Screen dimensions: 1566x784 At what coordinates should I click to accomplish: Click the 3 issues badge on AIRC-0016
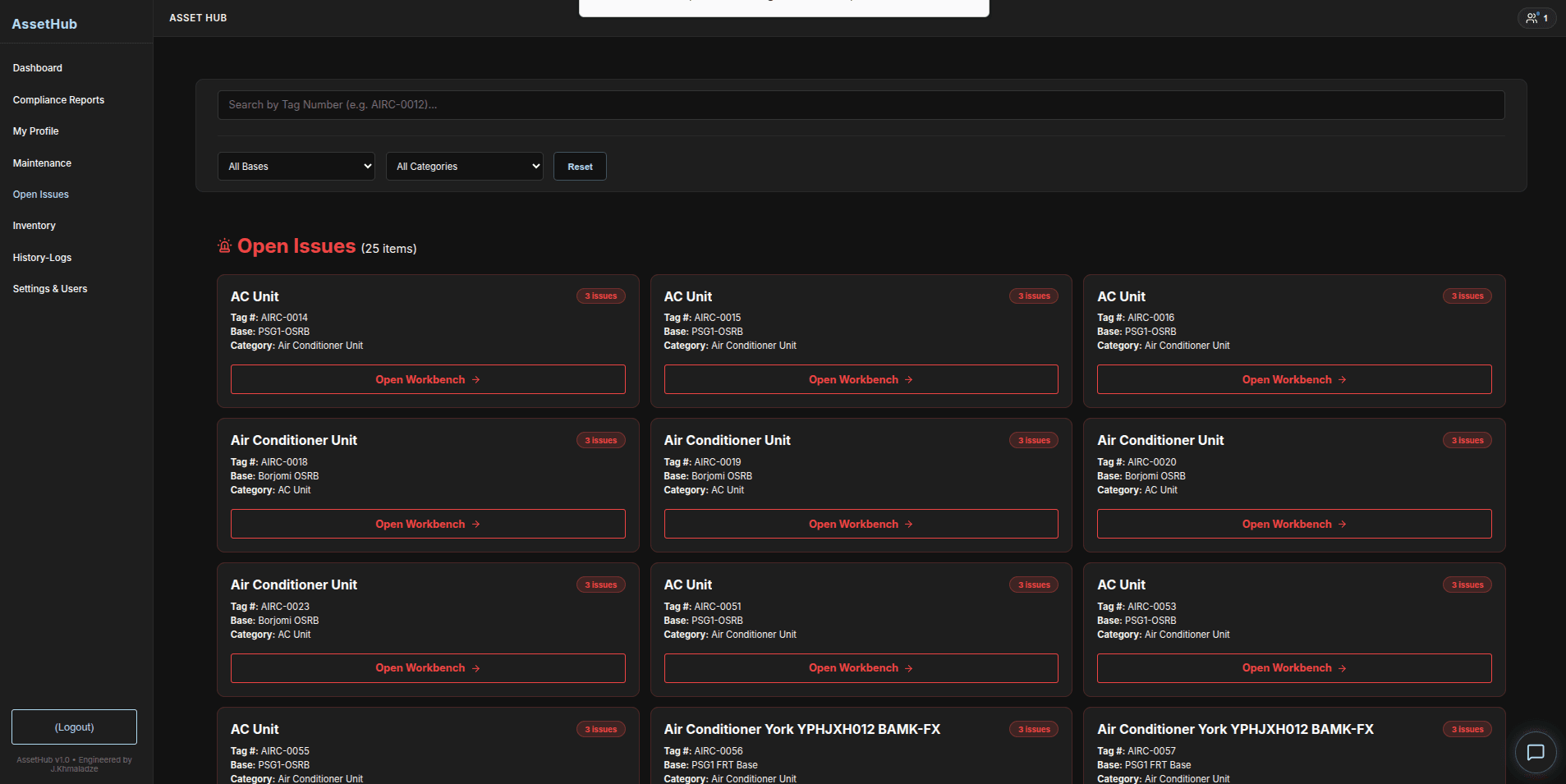pos(1467,296)
